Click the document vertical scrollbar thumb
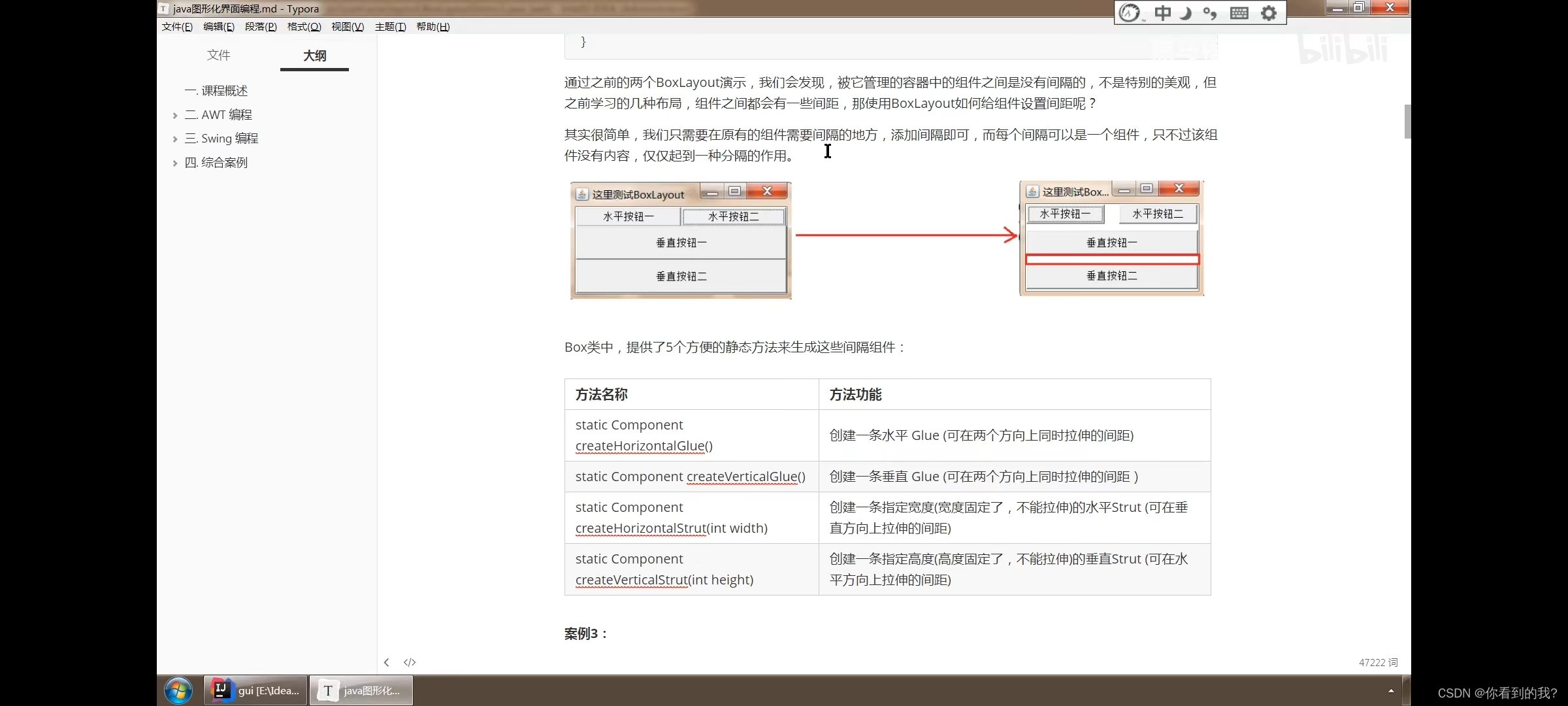 (x=1407, y=122)
